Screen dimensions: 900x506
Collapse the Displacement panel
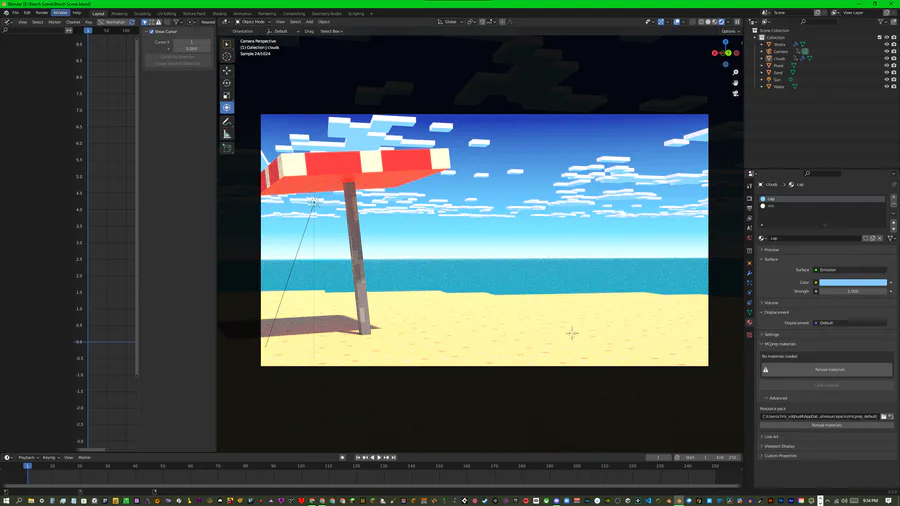point(776,313)
